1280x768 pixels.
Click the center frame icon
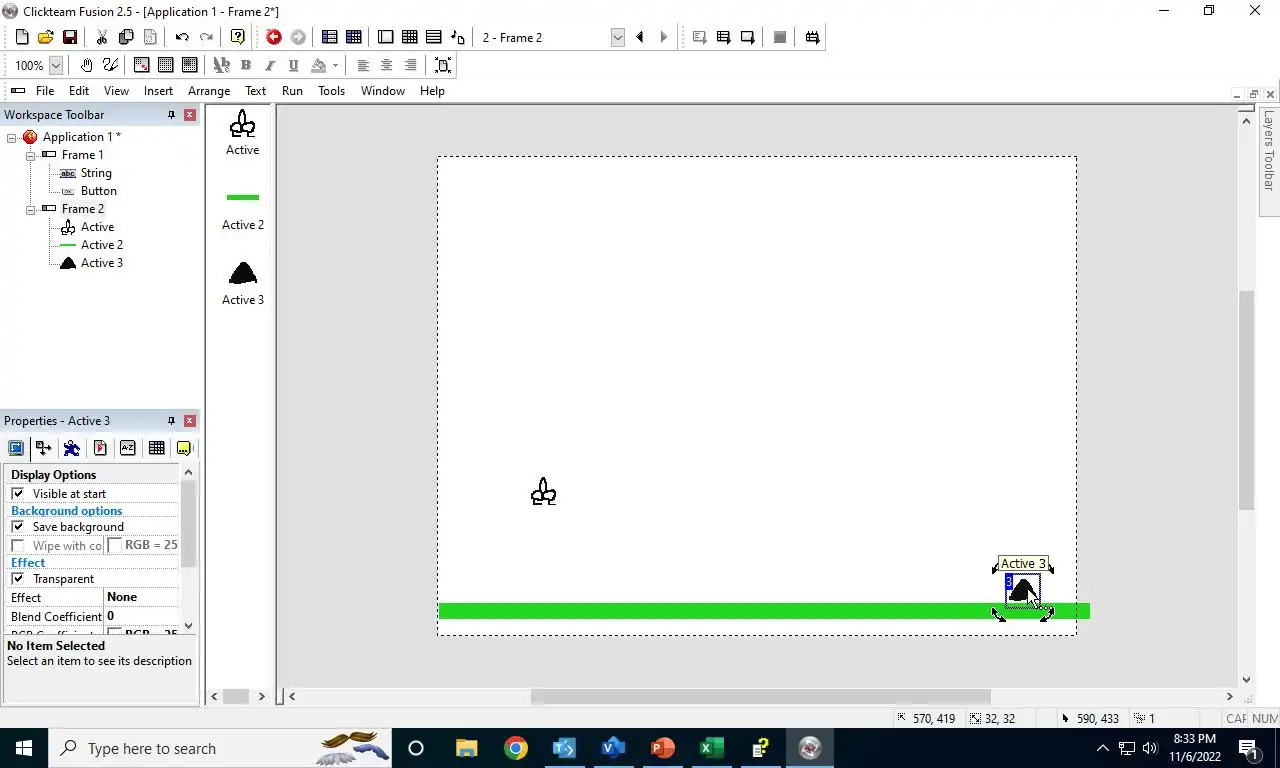click(x=443, y=65)
